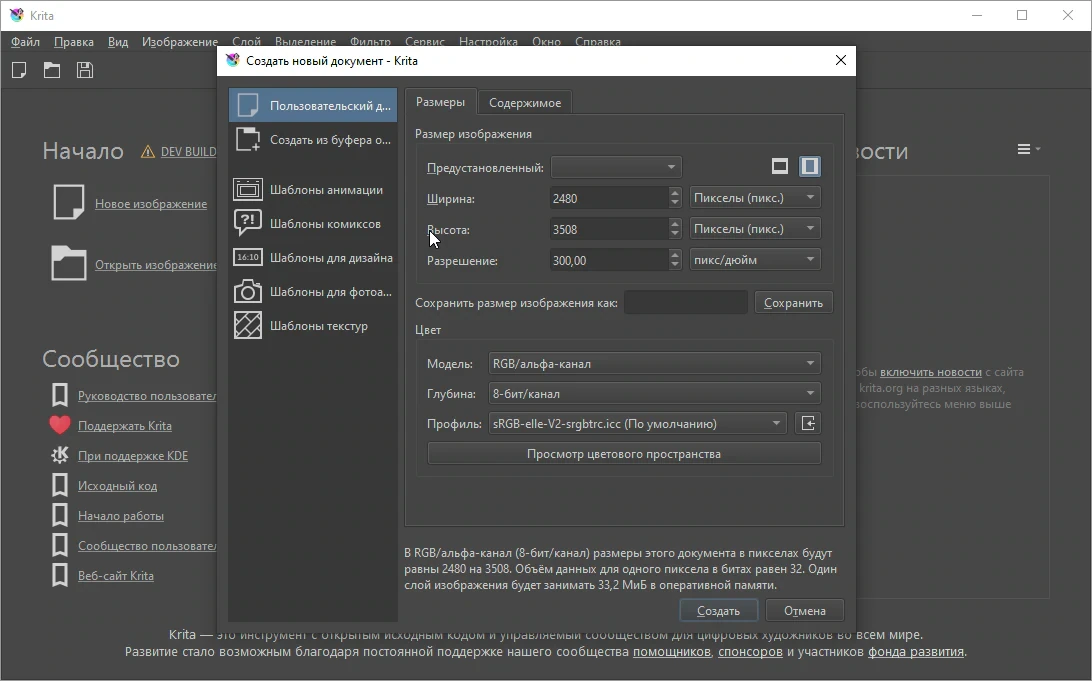
Task: Click the hamburger news menu icon
Action: (1024, 149)
